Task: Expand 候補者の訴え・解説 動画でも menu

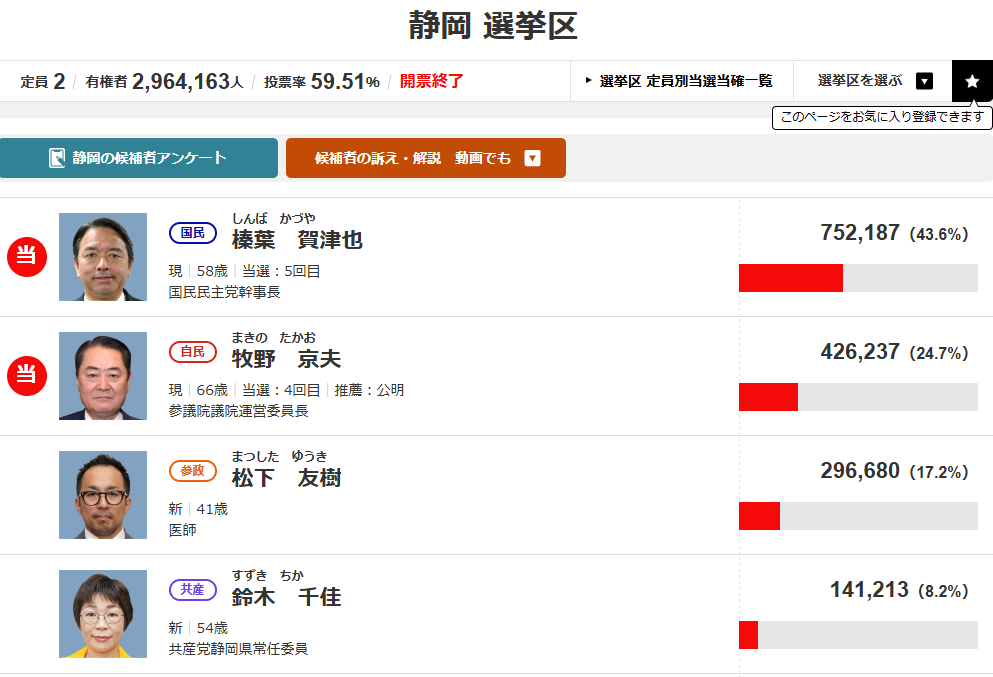Action: coord(532,158)
